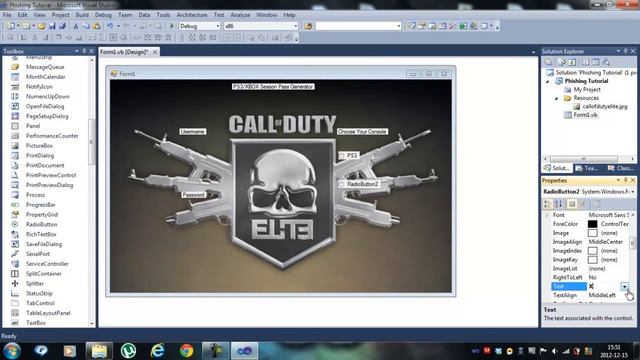The width and height of the screenshot is (640, 360).
Task: Click the Find in Files icon beside platform combo
Action: point(308,26)
